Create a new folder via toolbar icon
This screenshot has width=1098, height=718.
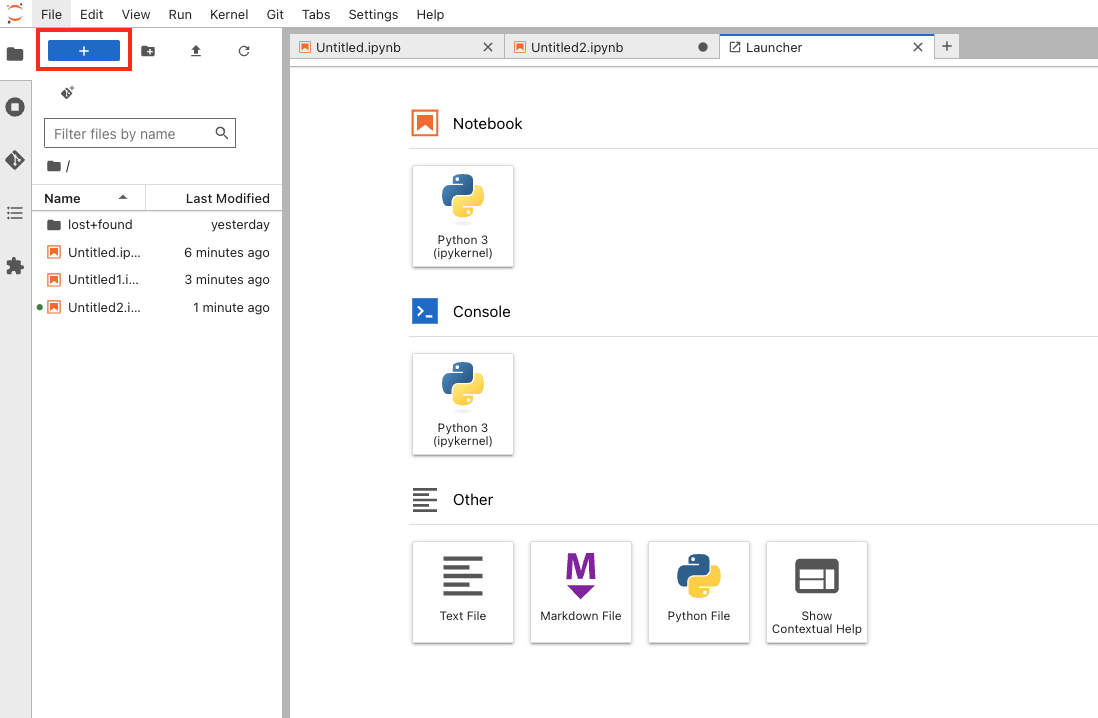(148, 51)
